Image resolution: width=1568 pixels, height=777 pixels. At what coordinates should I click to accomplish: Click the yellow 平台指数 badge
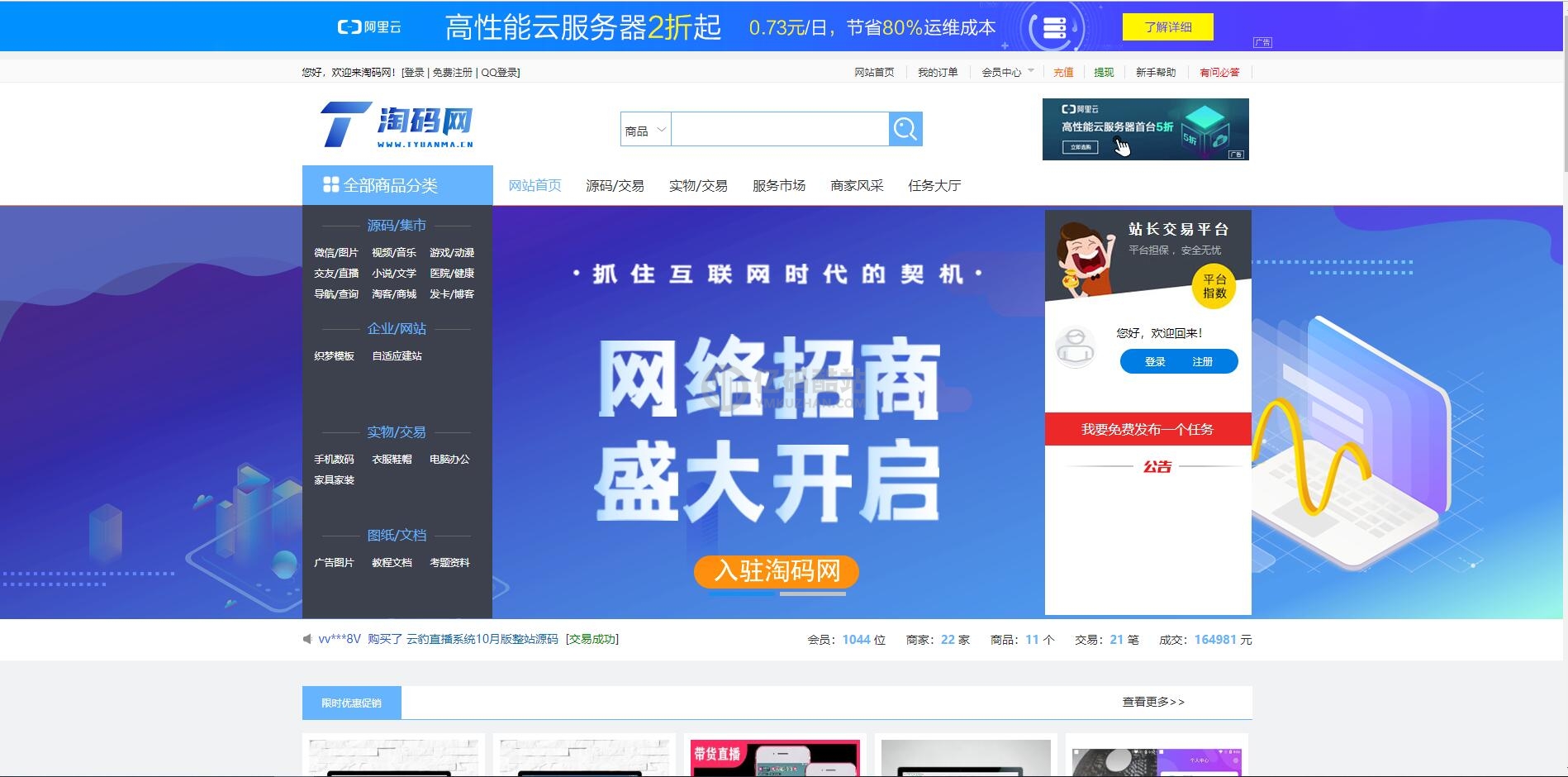[x=1214, y=287]
